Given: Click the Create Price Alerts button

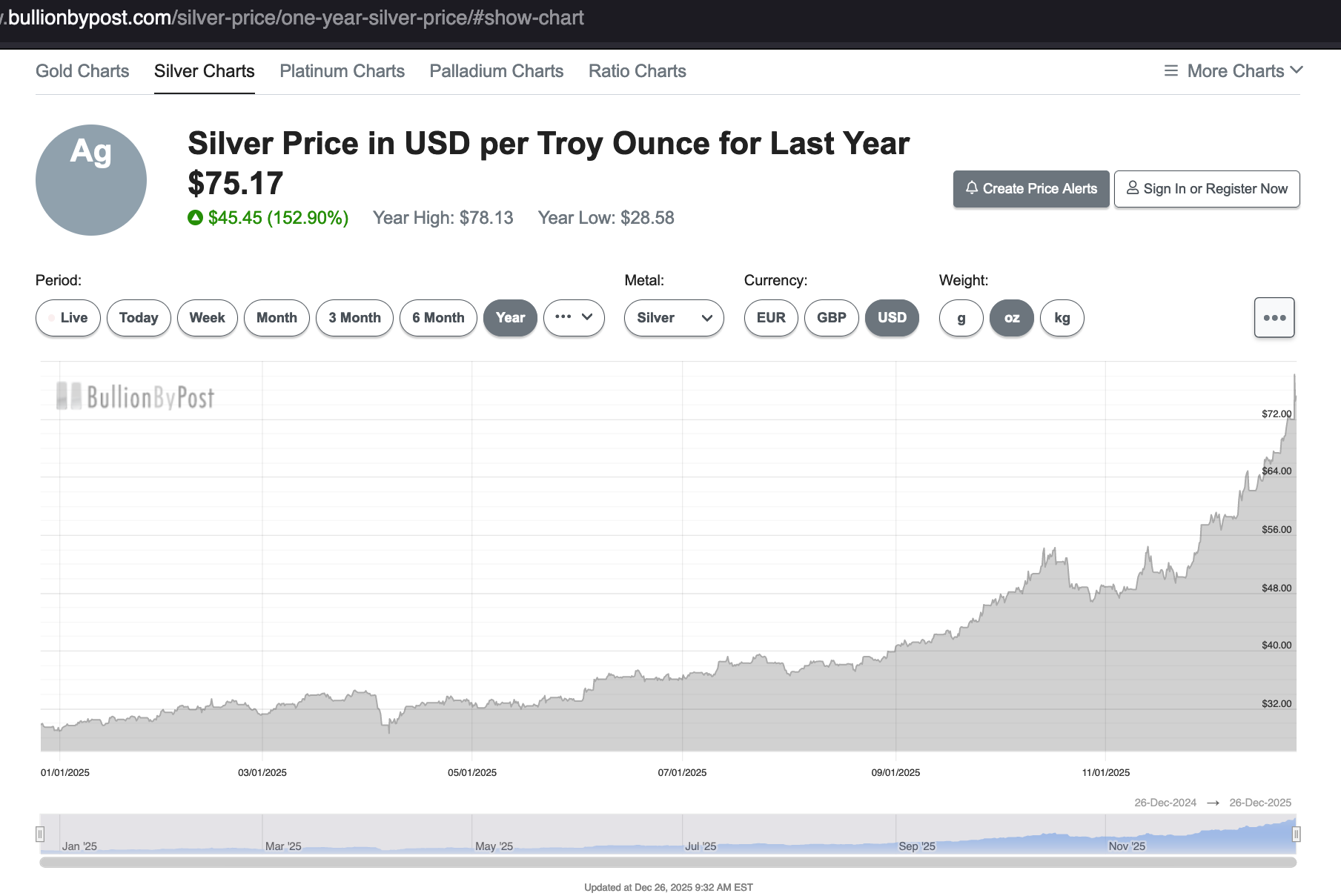Looking at the screenshot, I should pyautogui.click(x=1030, y=189).
